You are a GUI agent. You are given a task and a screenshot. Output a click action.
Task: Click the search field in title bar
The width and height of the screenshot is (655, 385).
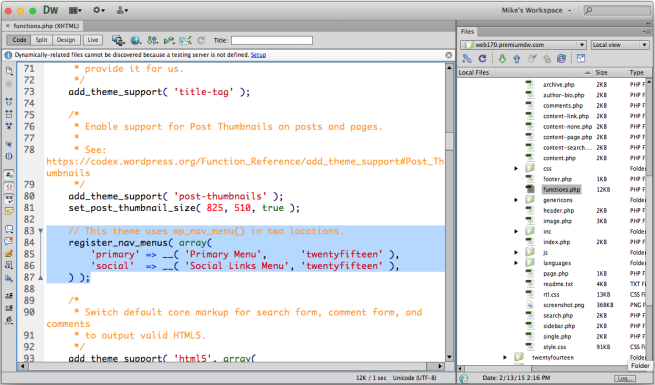click(617, 10)
